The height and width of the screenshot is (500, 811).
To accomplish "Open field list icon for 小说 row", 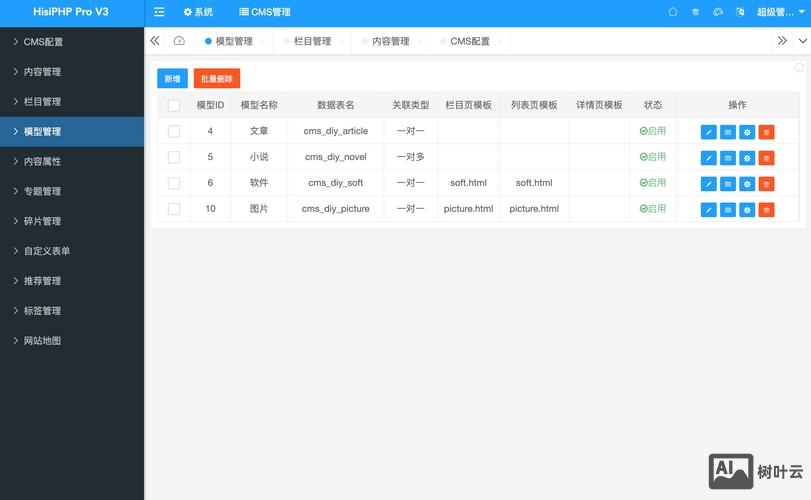I will pos(728,158).
